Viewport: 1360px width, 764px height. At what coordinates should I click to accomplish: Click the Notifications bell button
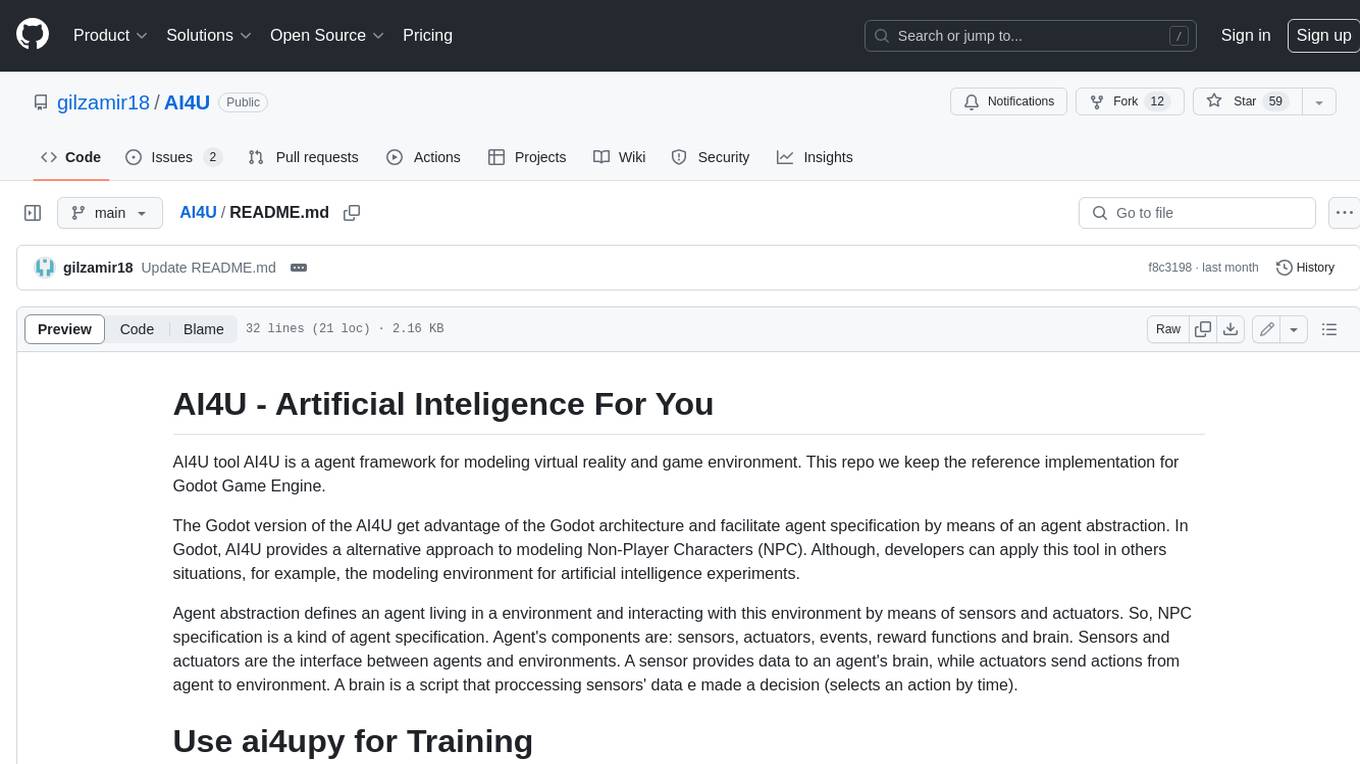[1008, 102]
